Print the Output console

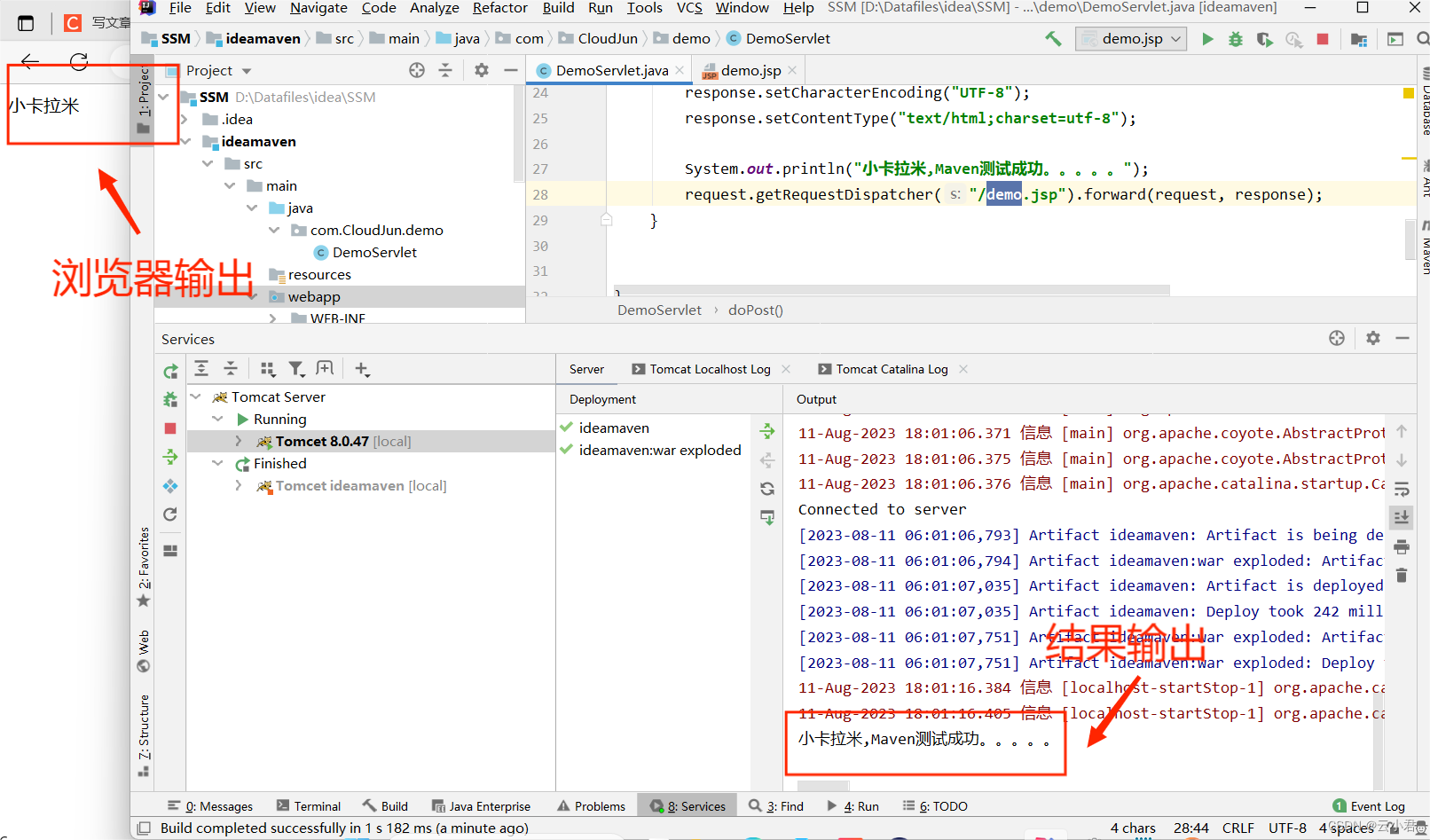(1402, 546)
